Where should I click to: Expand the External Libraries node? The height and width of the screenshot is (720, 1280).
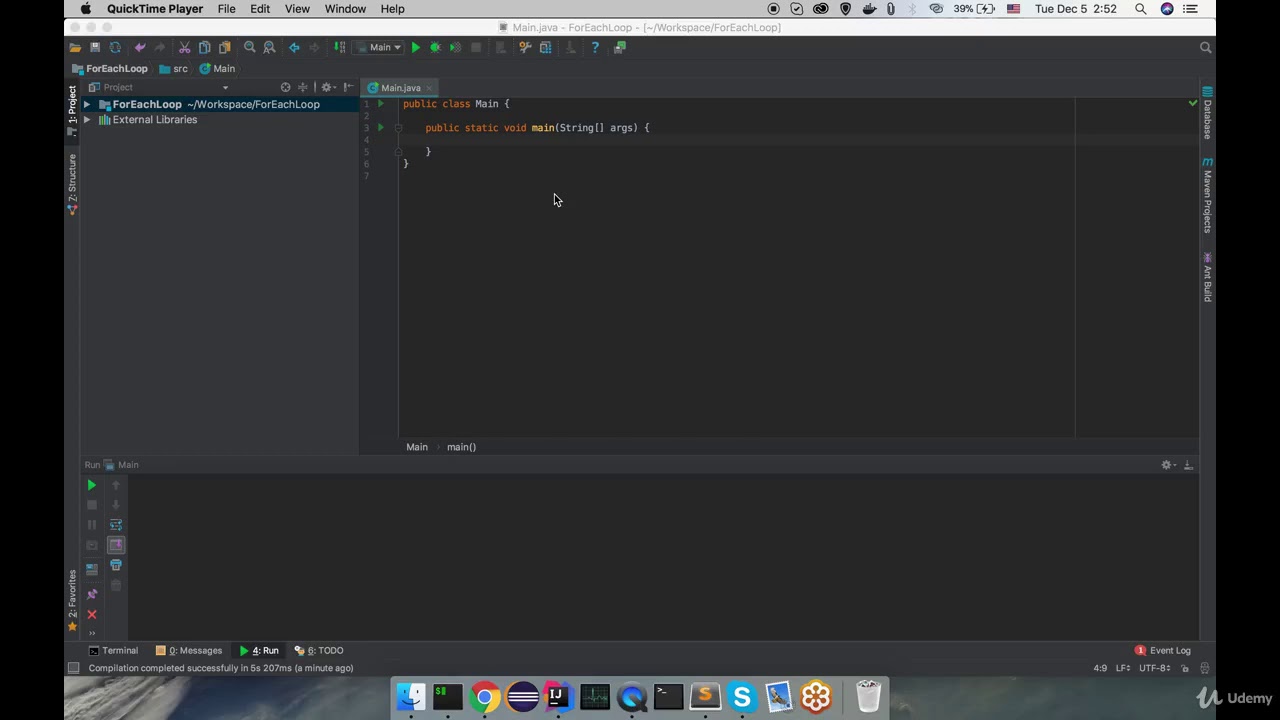[87, 120]
